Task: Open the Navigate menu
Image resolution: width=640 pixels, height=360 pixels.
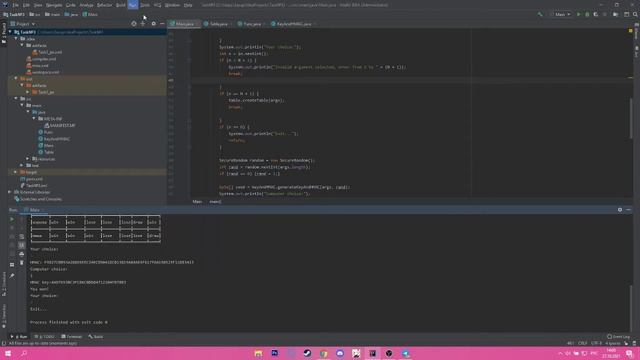Action: coord(54,5)
